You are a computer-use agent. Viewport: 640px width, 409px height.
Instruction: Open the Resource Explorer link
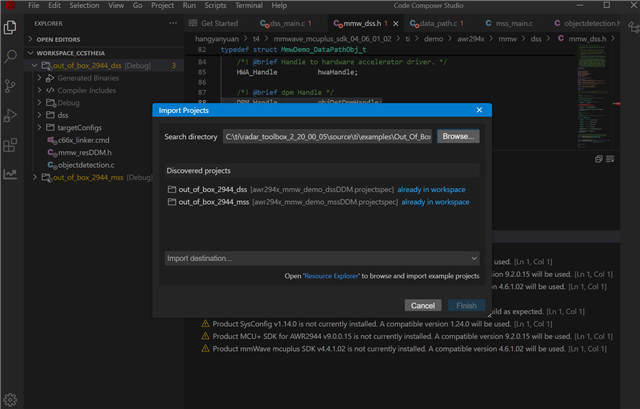click(331, 276)
